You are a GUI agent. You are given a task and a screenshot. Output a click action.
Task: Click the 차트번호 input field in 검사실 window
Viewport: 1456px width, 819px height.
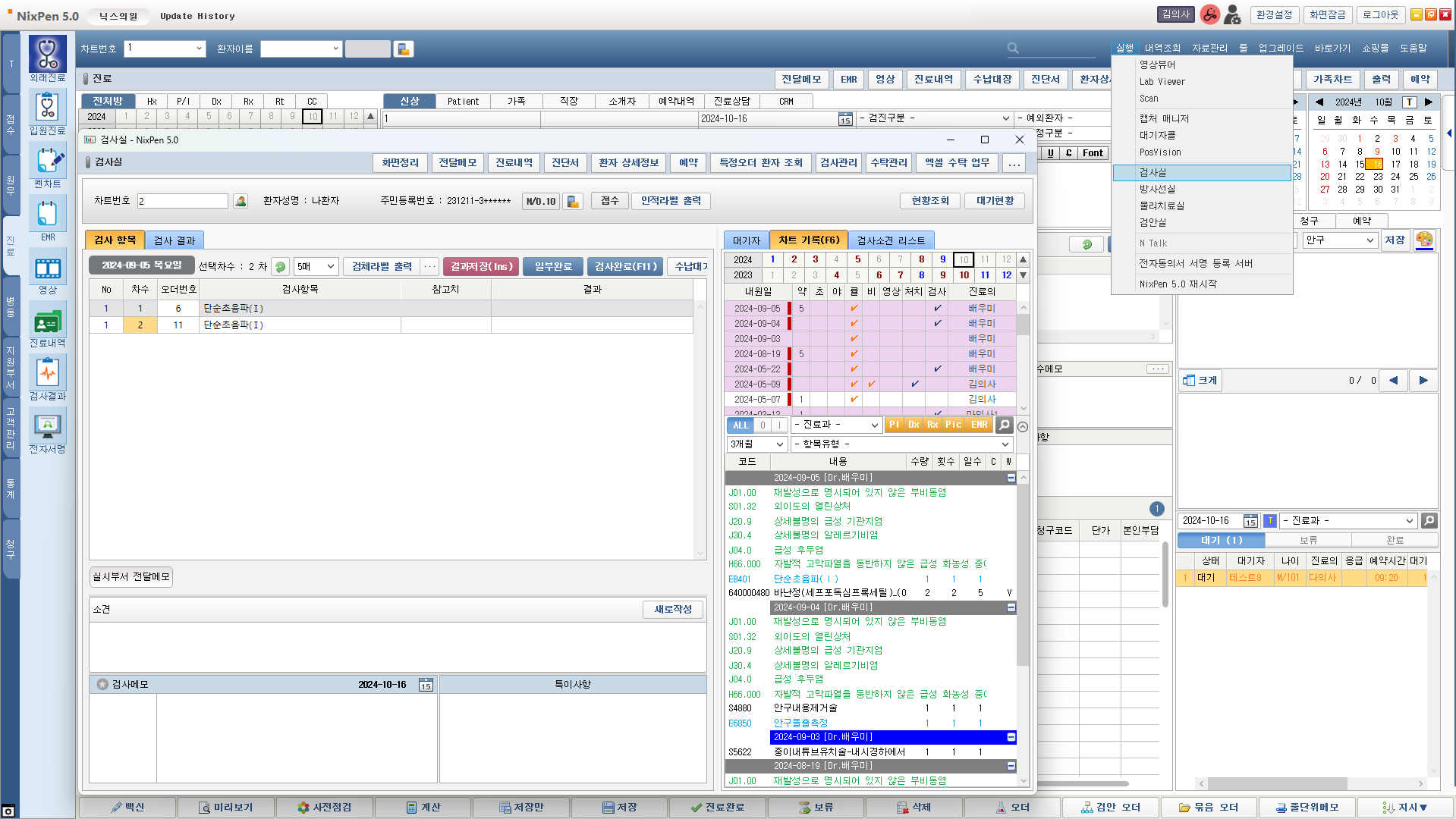[x=182, y=201]
